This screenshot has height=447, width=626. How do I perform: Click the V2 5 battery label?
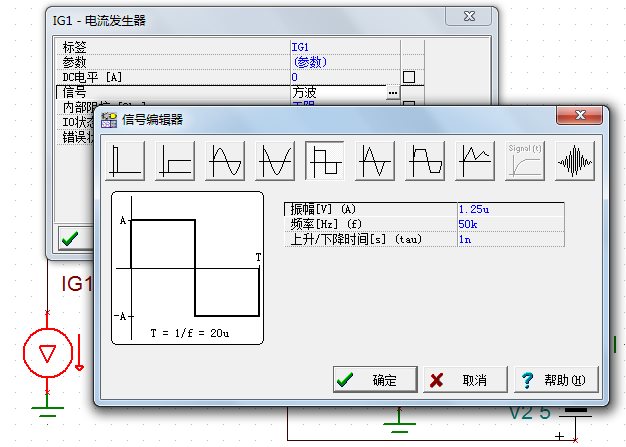coord(530,412)
